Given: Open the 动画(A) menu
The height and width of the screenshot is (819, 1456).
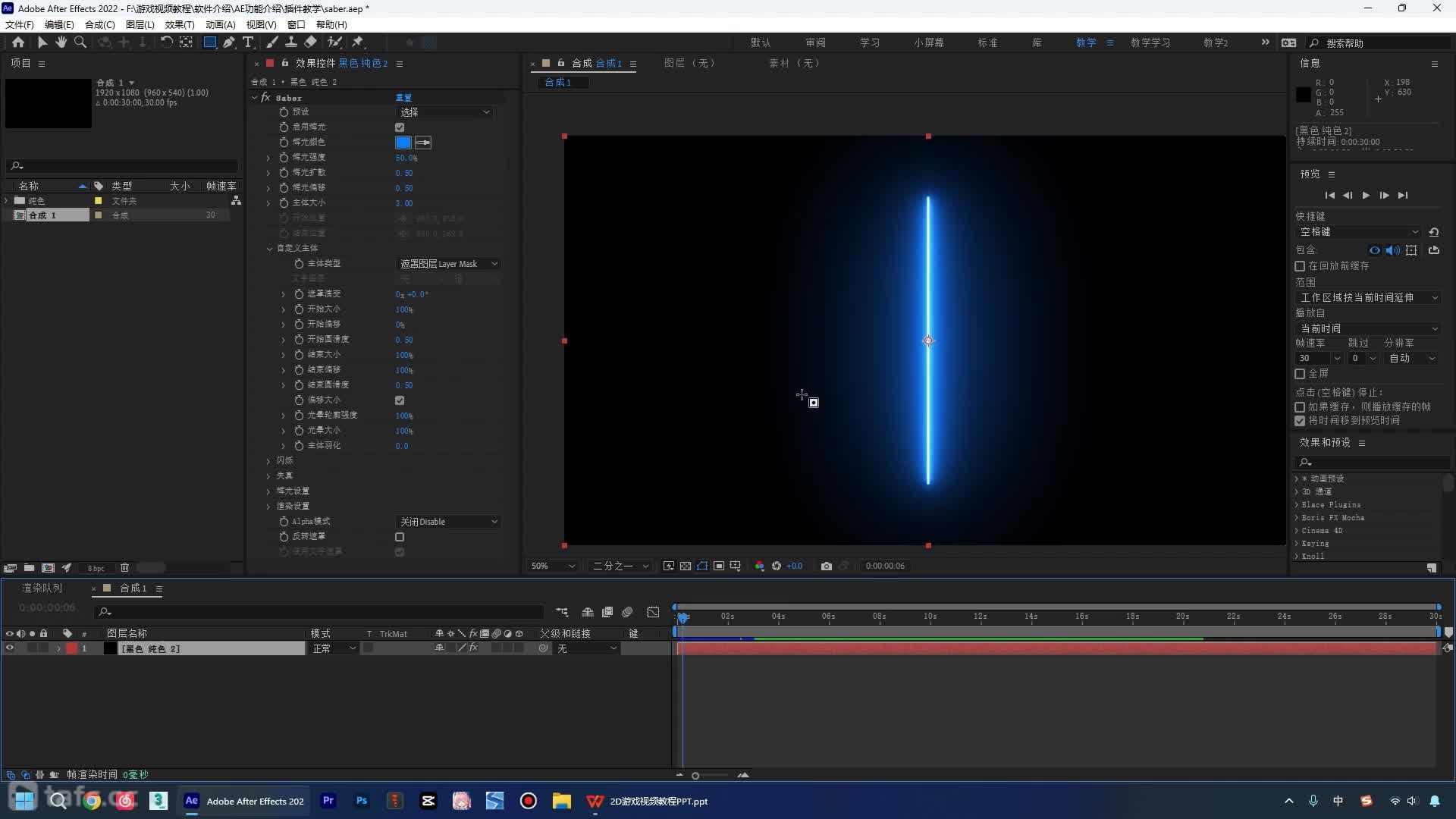Looking at the screenshot, I should click(x=221, y=24).
